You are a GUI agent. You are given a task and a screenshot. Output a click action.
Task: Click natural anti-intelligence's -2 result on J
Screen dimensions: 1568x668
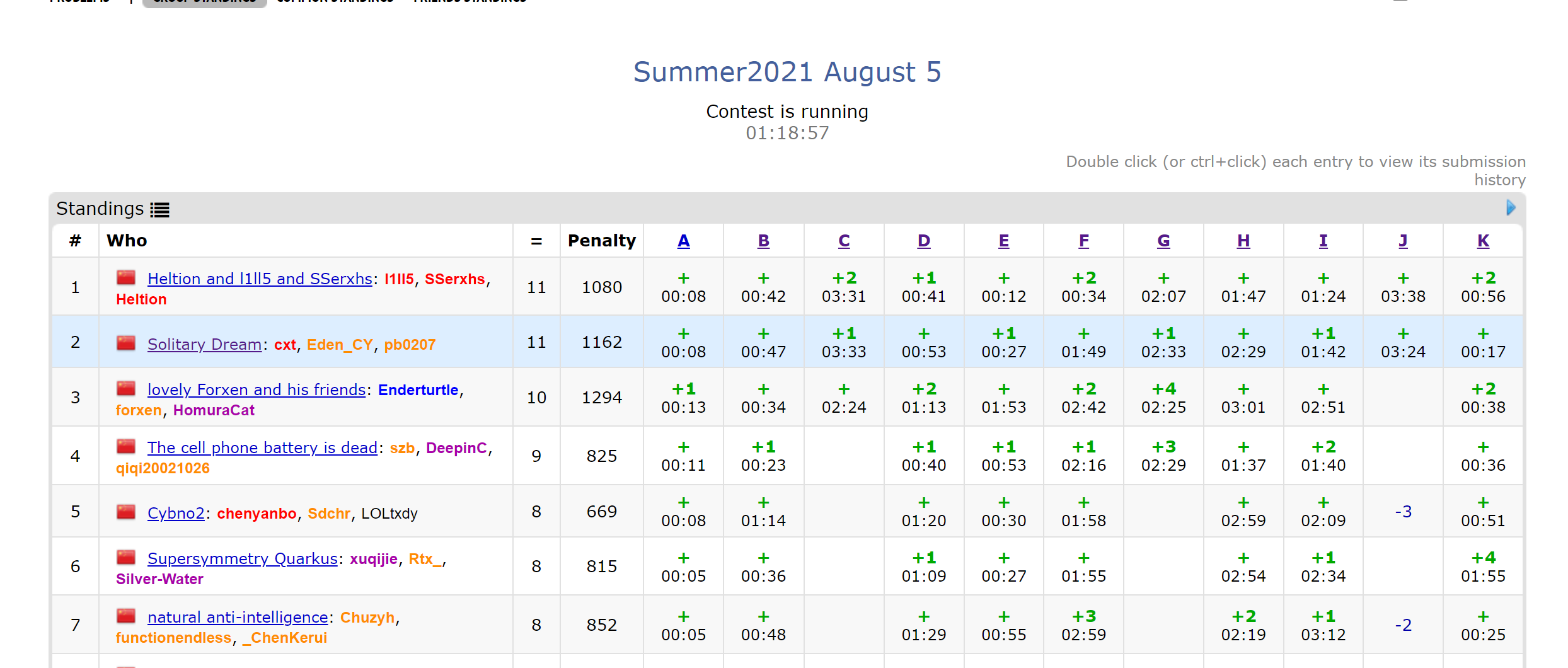click(x=1403, y=625)
